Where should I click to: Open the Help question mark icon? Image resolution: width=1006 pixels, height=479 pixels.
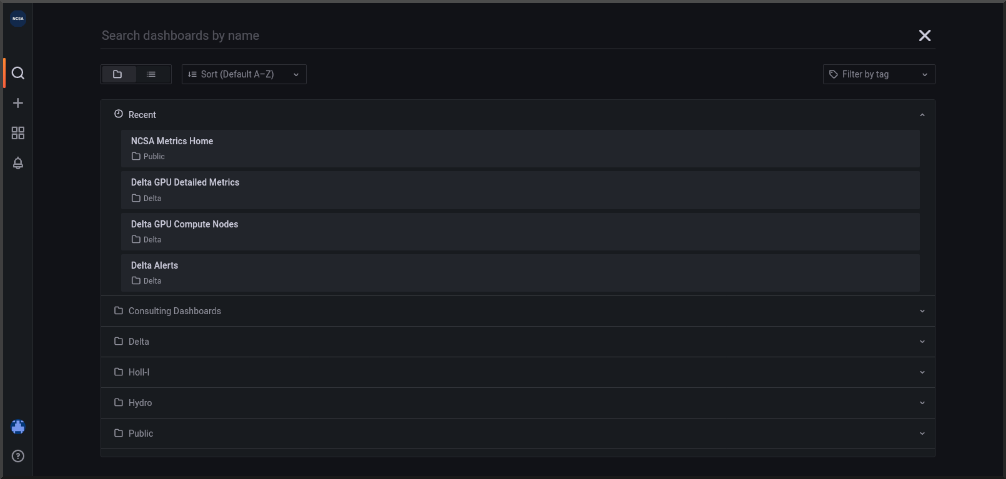pos(18,456)
